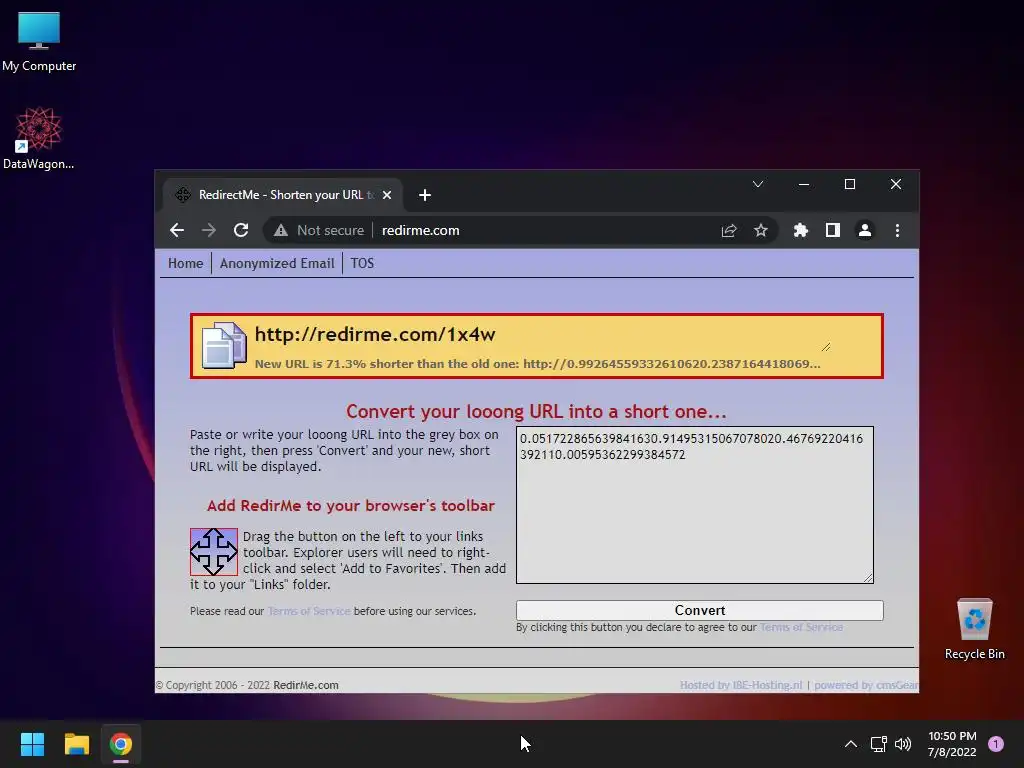Open Chrome three-dot menu

(897, 230)
